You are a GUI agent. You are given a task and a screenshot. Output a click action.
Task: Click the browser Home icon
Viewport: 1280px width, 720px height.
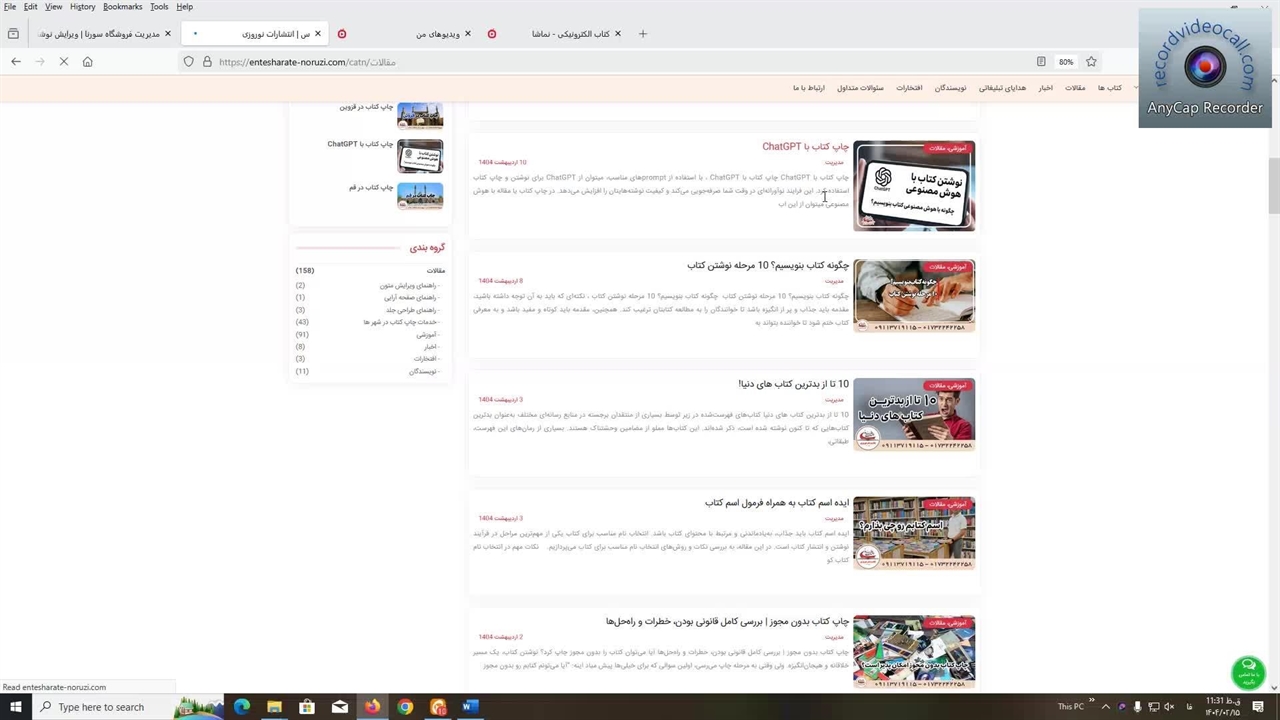[x=87, y=62]
